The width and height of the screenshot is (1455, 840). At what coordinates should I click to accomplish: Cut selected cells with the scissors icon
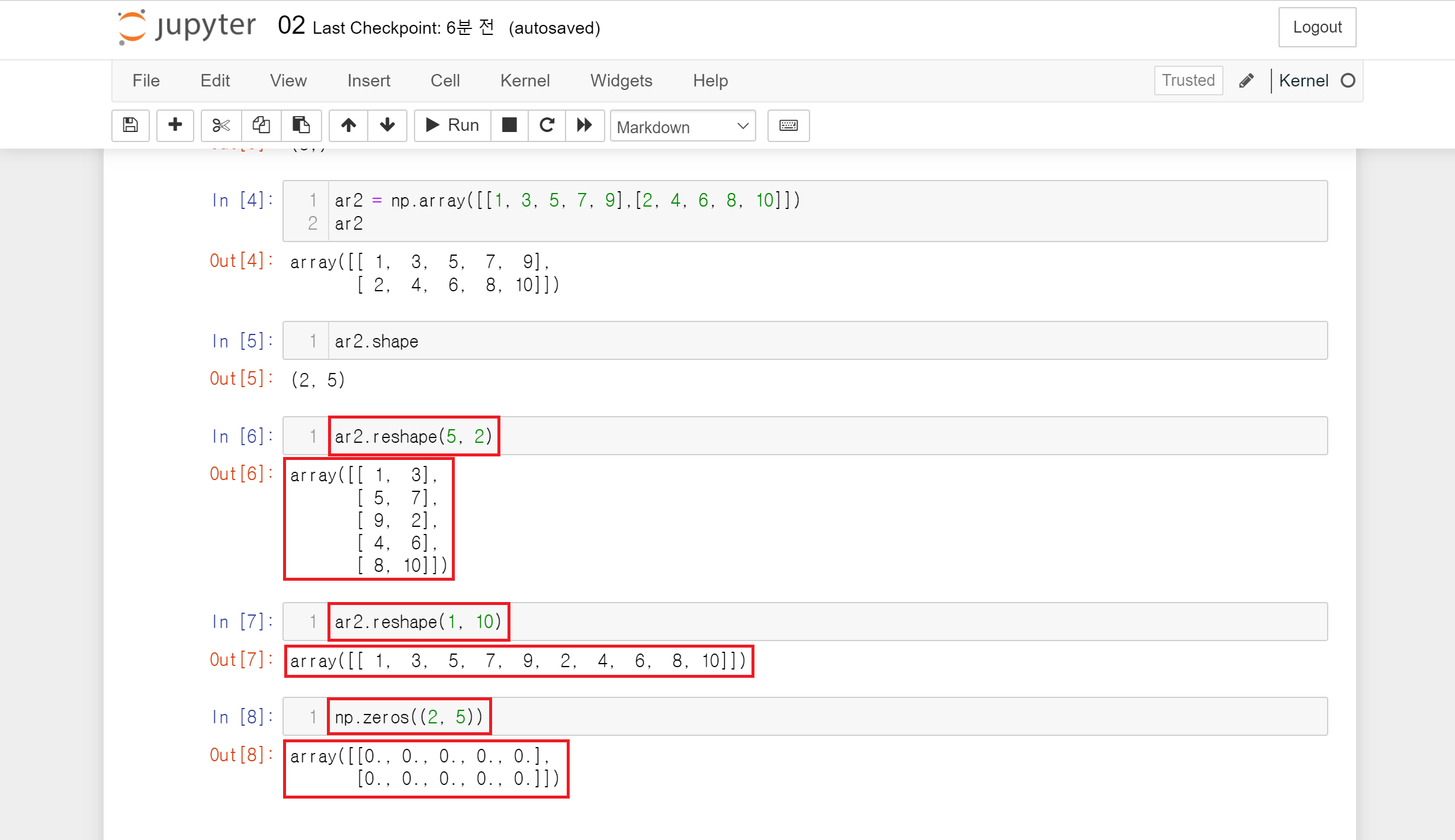pos(221,125)
